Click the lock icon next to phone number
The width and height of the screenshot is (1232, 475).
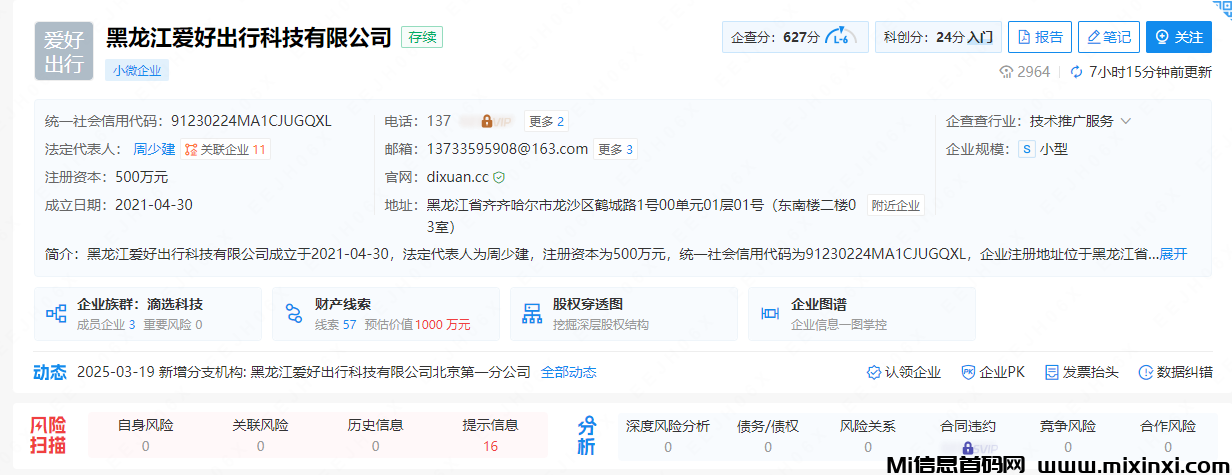click(487, 121)
